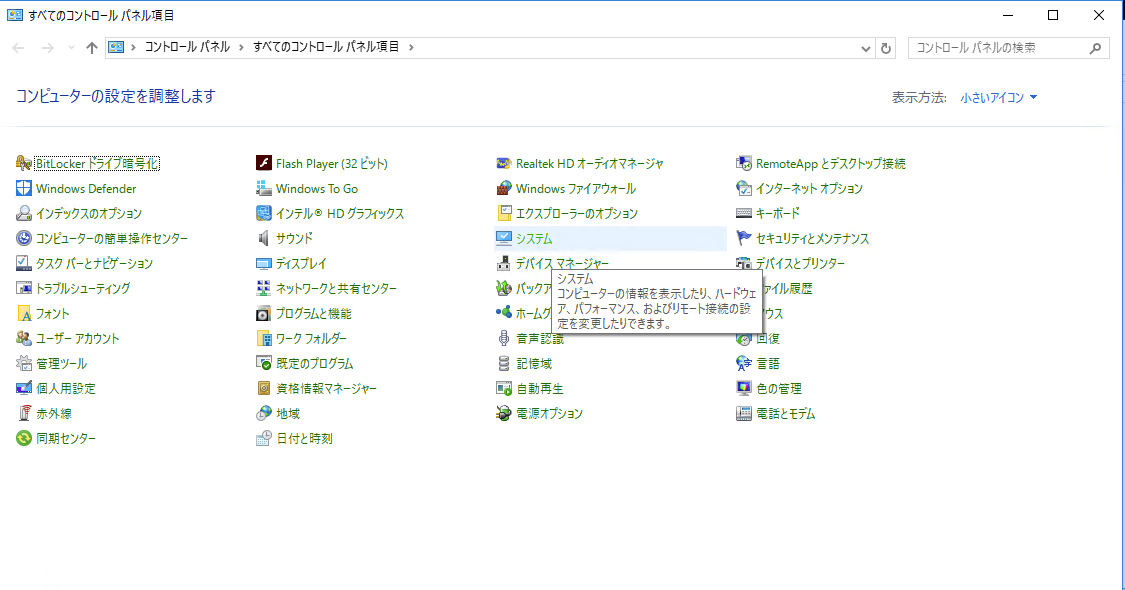Screen dimensions: 1125x590
Task: Click the トラブルシューティング icon
Action: pyautogui.click(x=24, y=289)
